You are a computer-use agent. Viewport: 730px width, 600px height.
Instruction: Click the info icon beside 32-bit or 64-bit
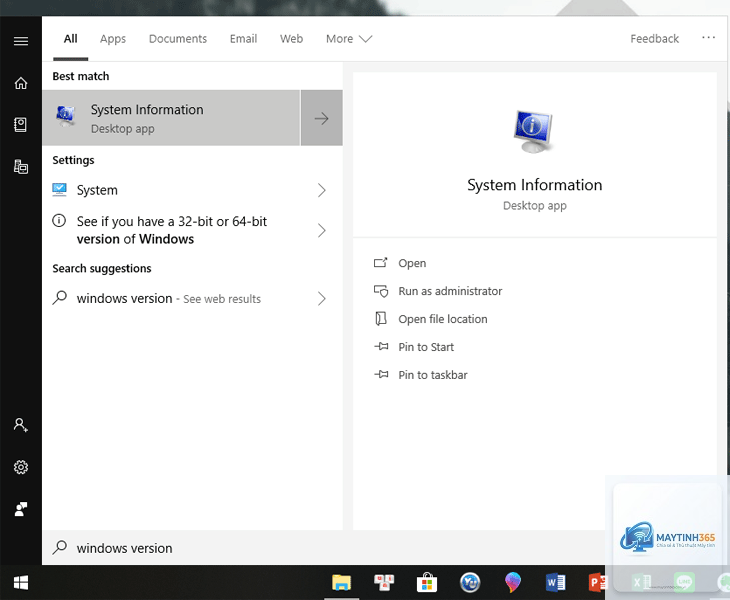(x=59, y=220)
